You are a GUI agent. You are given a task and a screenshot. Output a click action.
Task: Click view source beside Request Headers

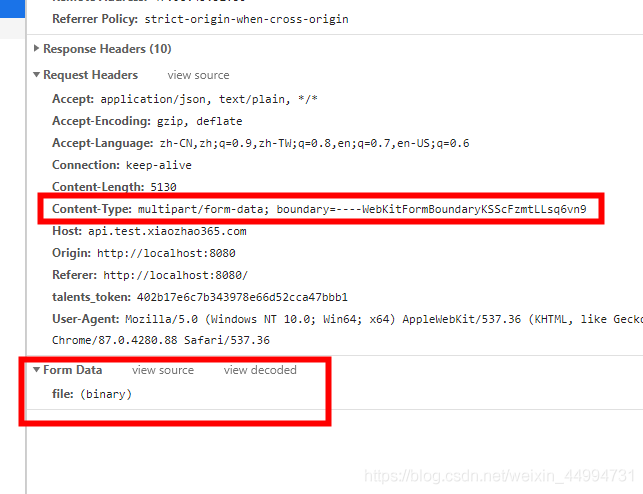198,75
